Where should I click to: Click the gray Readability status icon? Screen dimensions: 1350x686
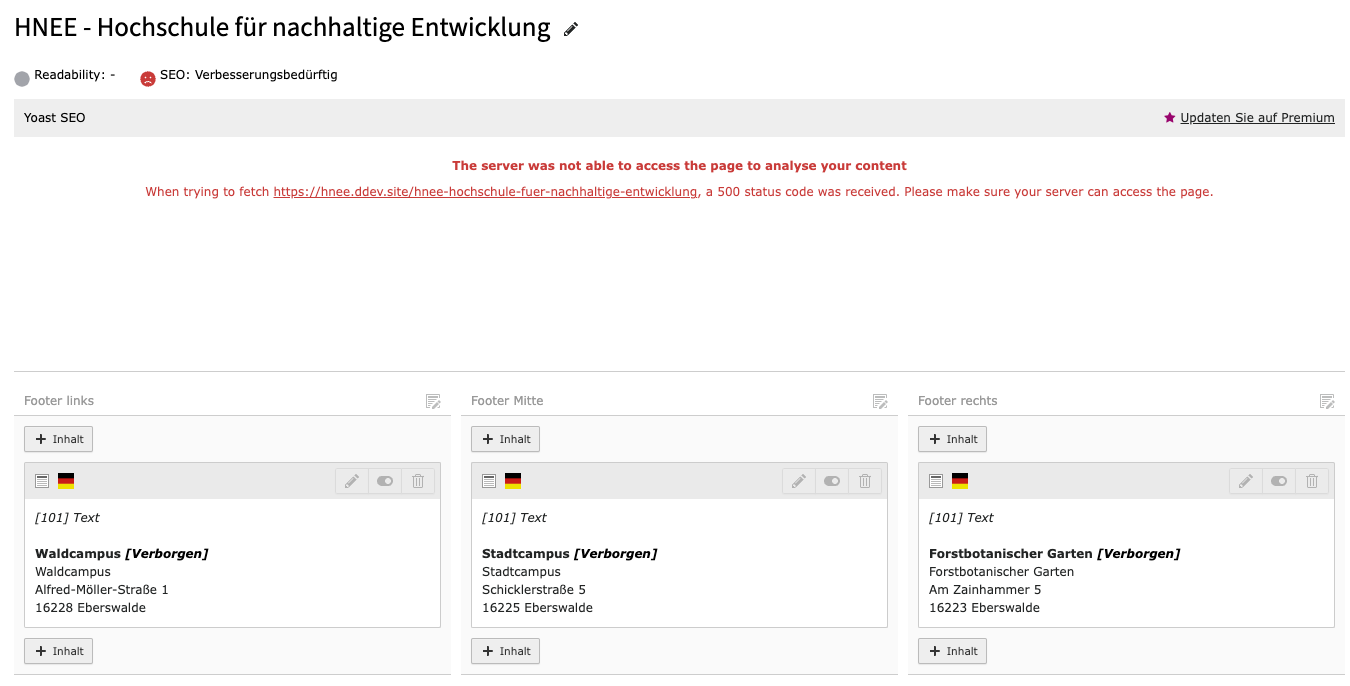21,76
